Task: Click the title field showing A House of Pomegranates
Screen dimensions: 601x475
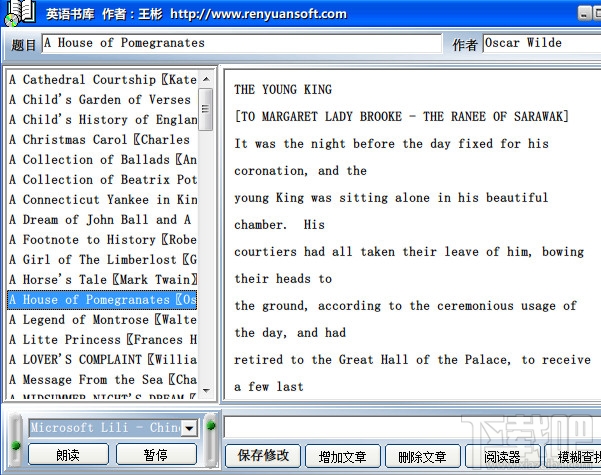Action: click(x=241, y=43)
